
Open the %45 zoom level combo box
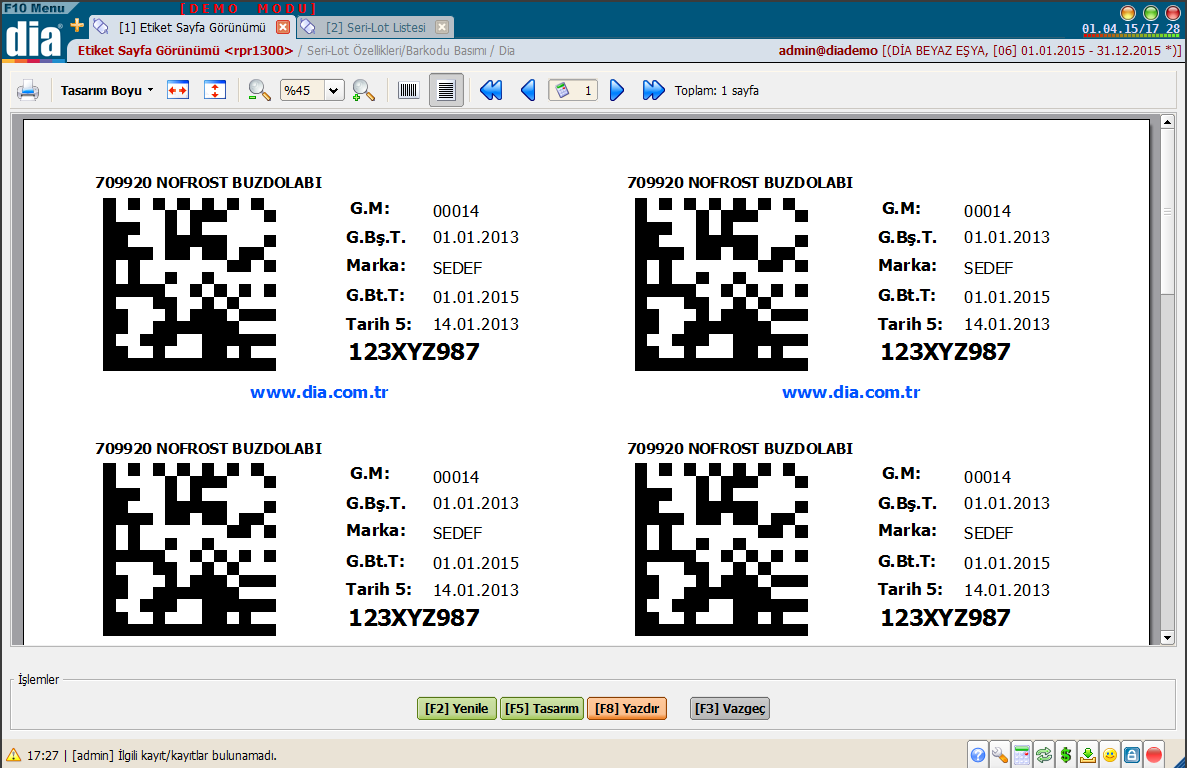click(x=312, y=91)
